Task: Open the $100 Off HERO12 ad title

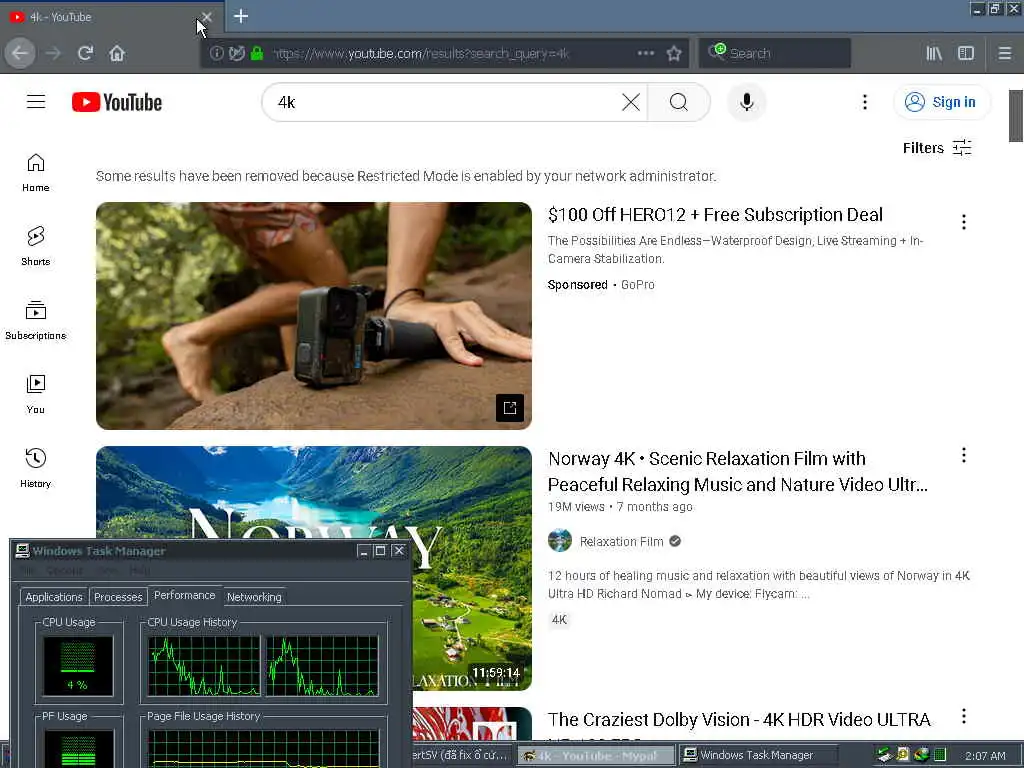Action: [x=715, y=215]
